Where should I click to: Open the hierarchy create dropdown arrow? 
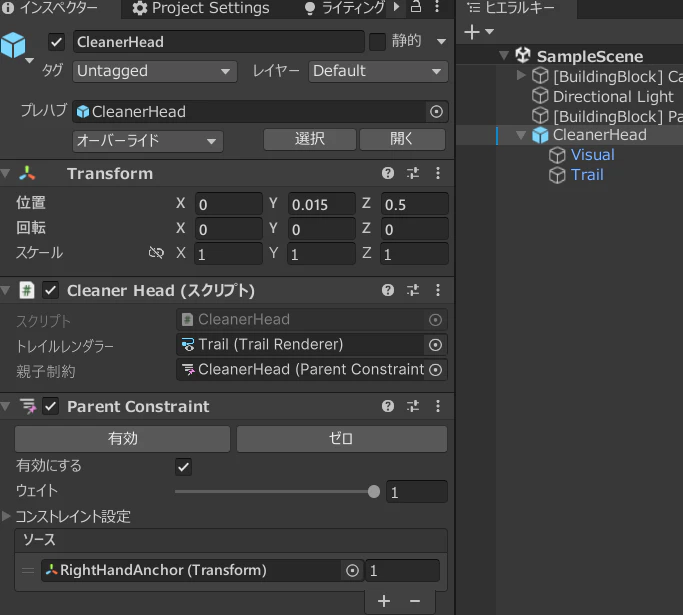(x=490, y=31)
